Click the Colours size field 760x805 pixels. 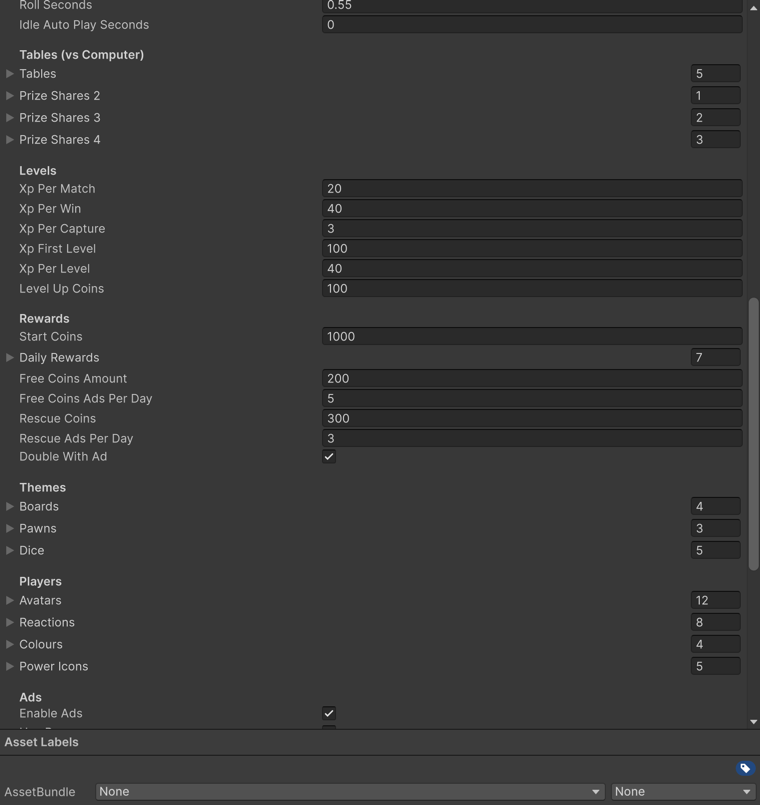(x=715, y=644)
